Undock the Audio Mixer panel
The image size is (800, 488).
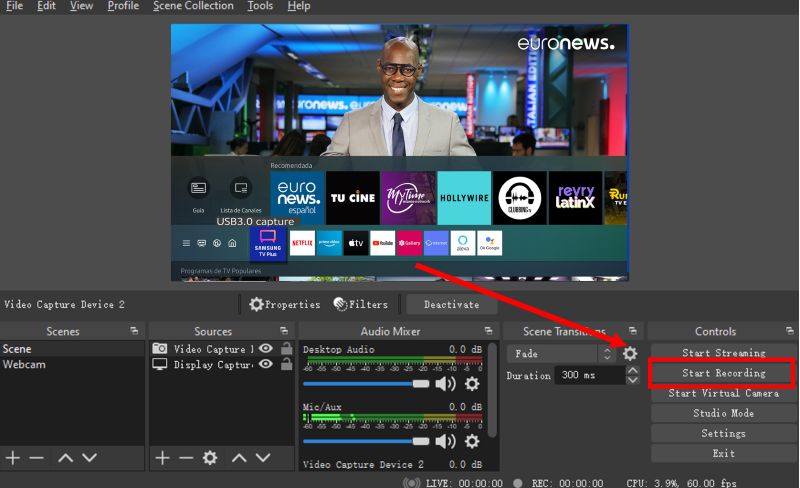[488, 331]
